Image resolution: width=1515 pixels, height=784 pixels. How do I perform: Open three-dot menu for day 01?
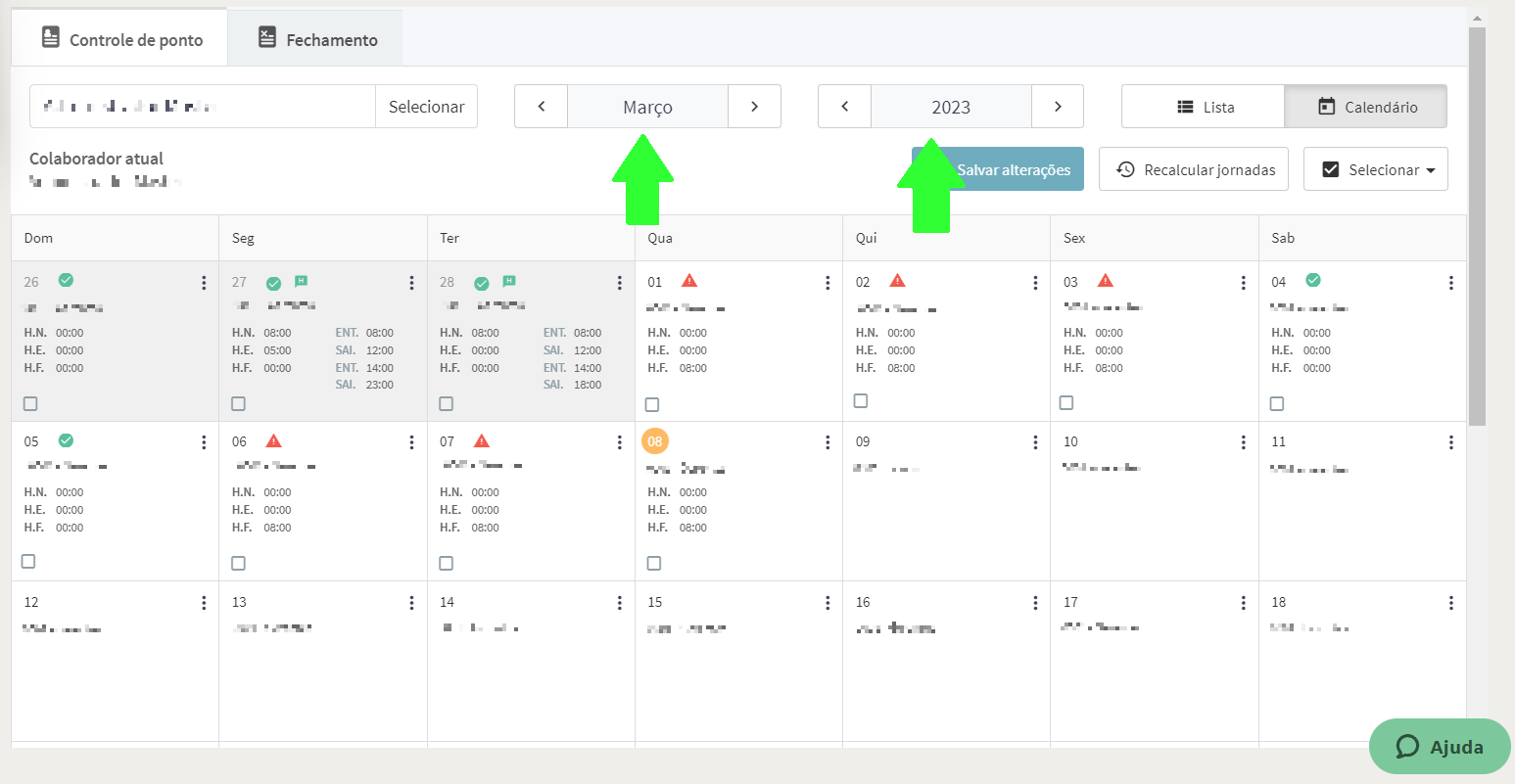point(828,283)
